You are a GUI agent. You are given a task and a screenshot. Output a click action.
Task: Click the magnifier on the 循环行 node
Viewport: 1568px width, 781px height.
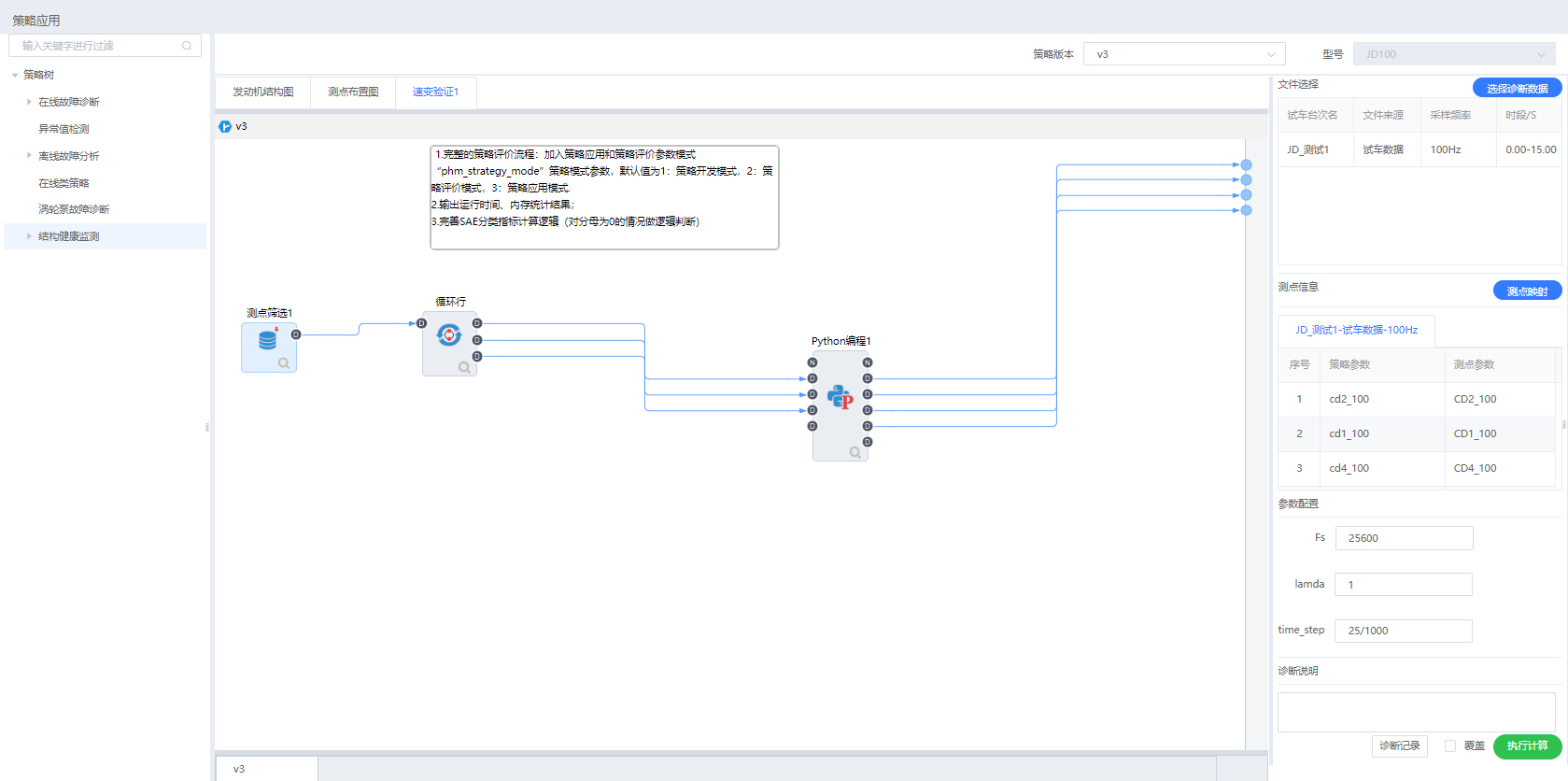[464, 367]
